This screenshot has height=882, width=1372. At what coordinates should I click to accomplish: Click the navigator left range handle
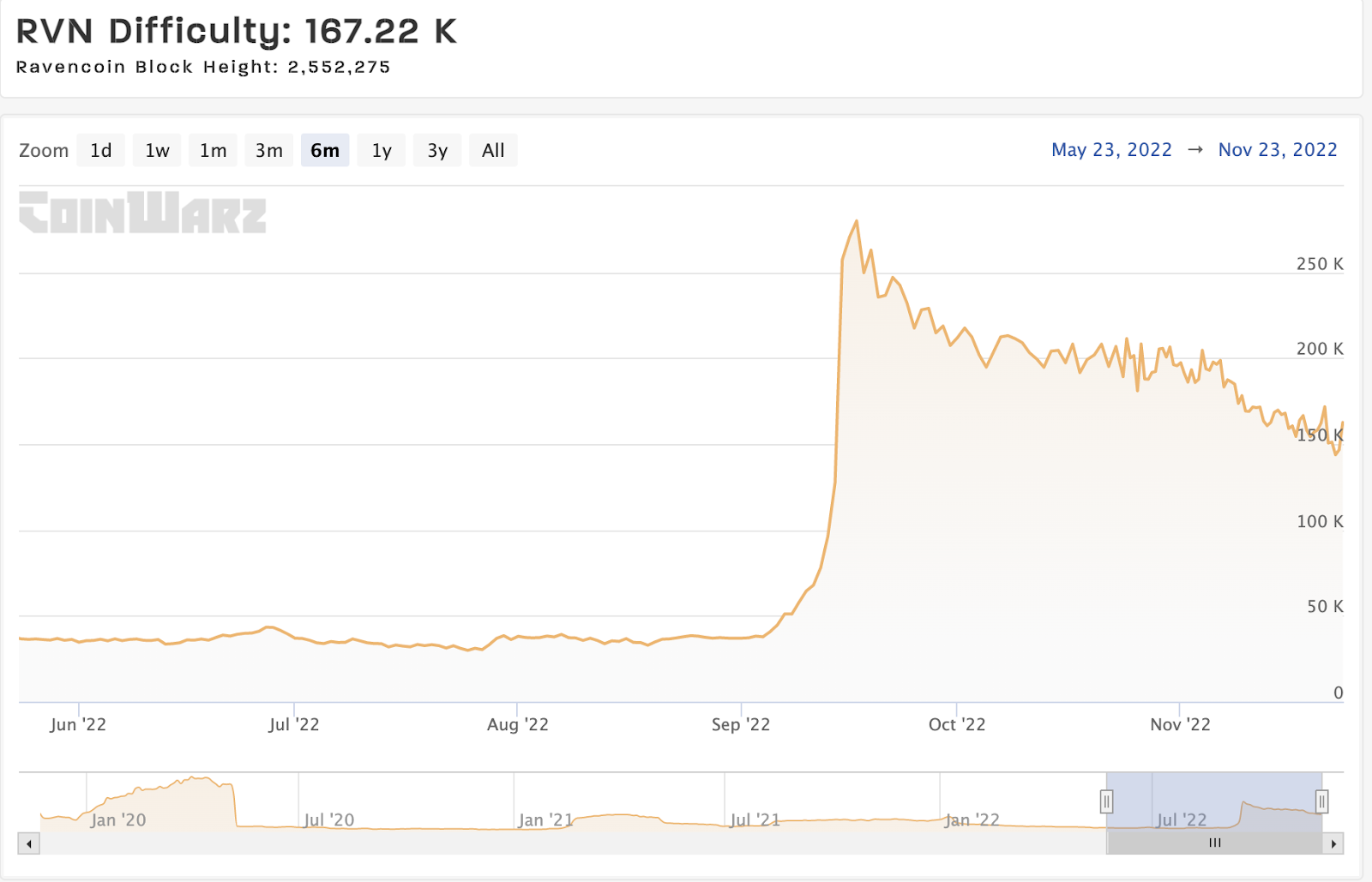click(1107, 801)
